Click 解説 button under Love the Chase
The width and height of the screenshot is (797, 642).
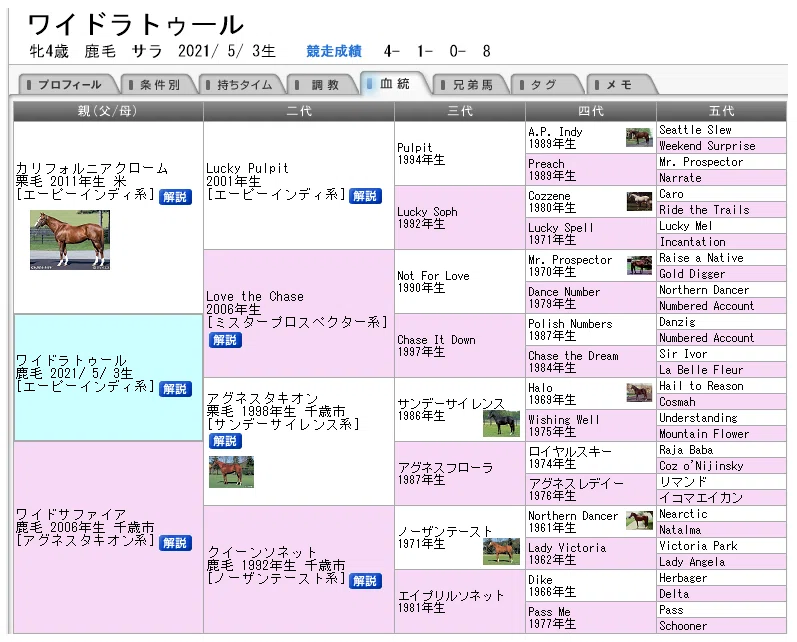[225, 340]
